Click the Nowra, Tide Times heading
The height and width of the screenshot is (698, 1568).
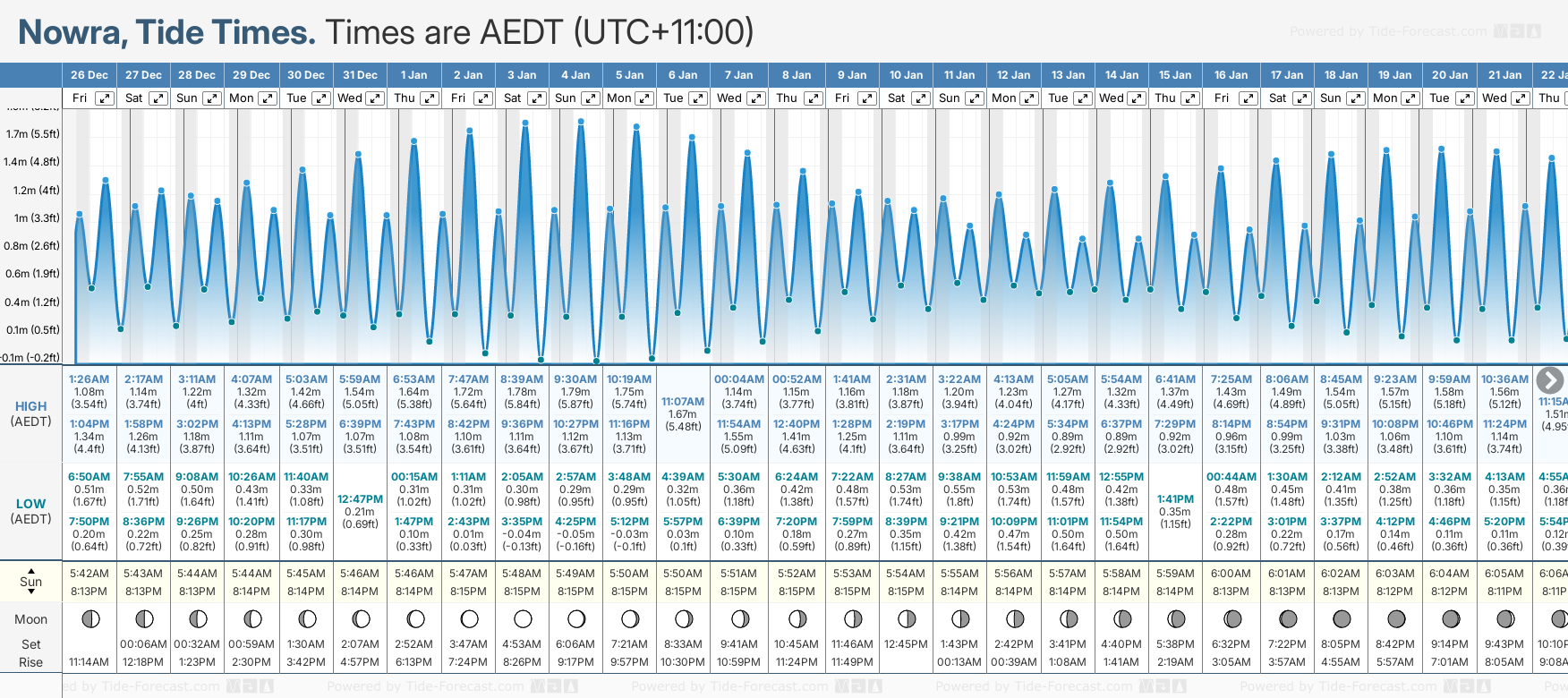(x=166, y=33)
